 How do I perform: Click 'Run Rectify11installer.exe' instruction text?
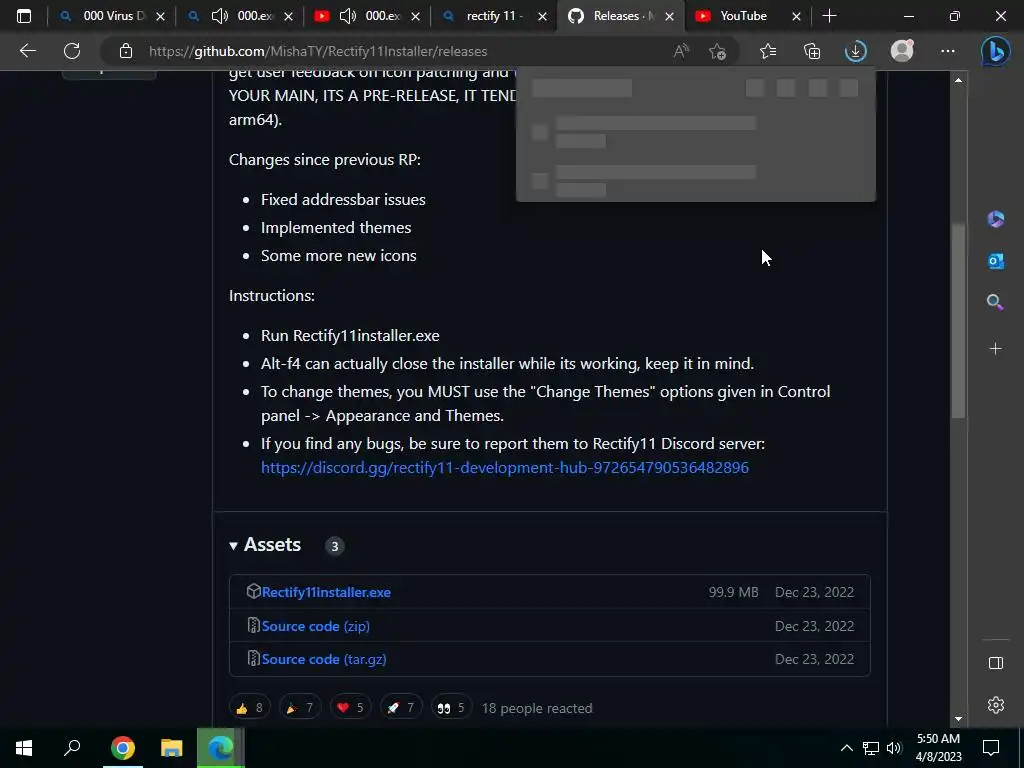click(x=350, y=336)
